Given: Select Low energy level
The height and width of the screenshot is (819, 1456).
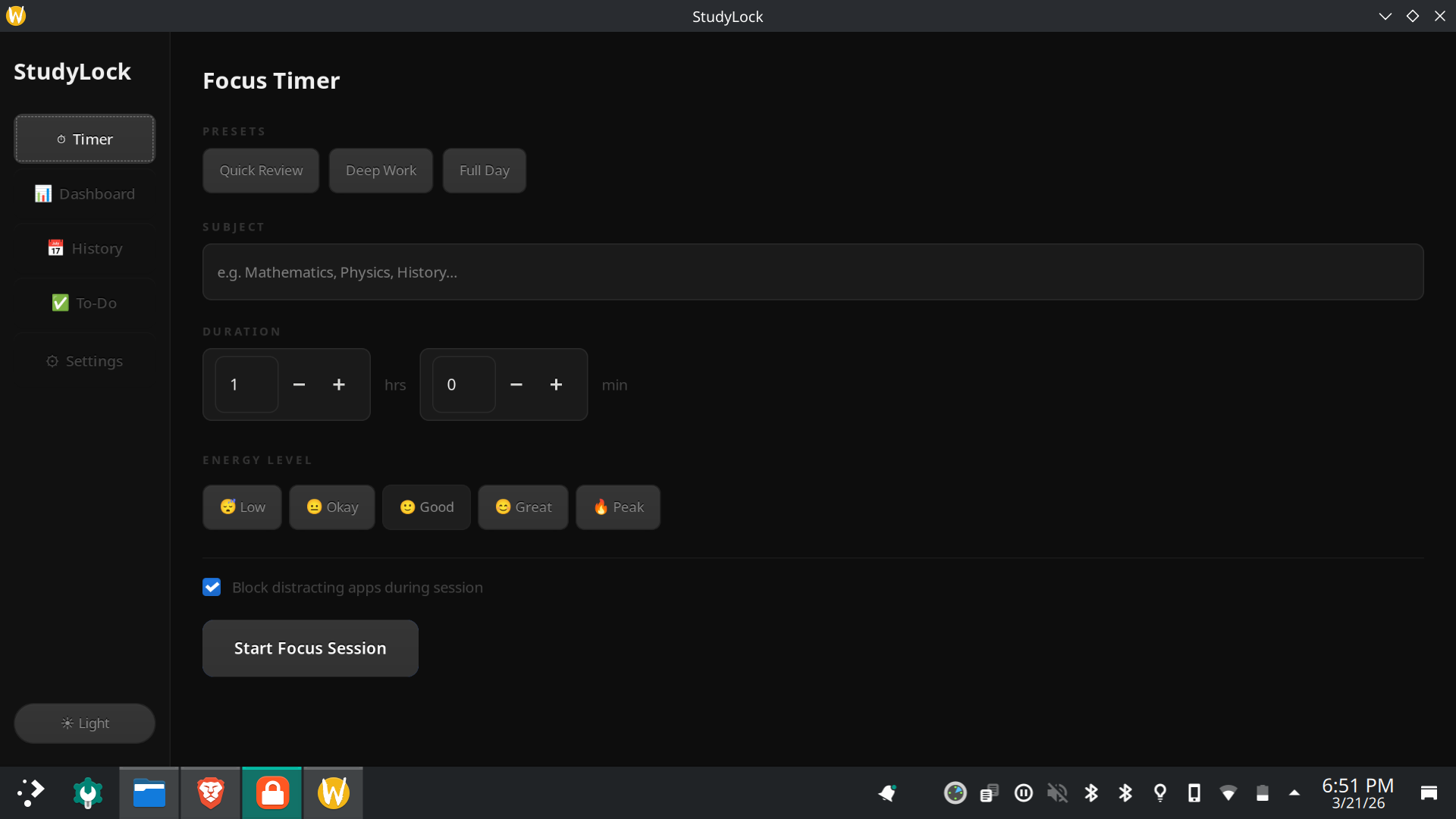Looking at the screenshot, I should [242, 507].
